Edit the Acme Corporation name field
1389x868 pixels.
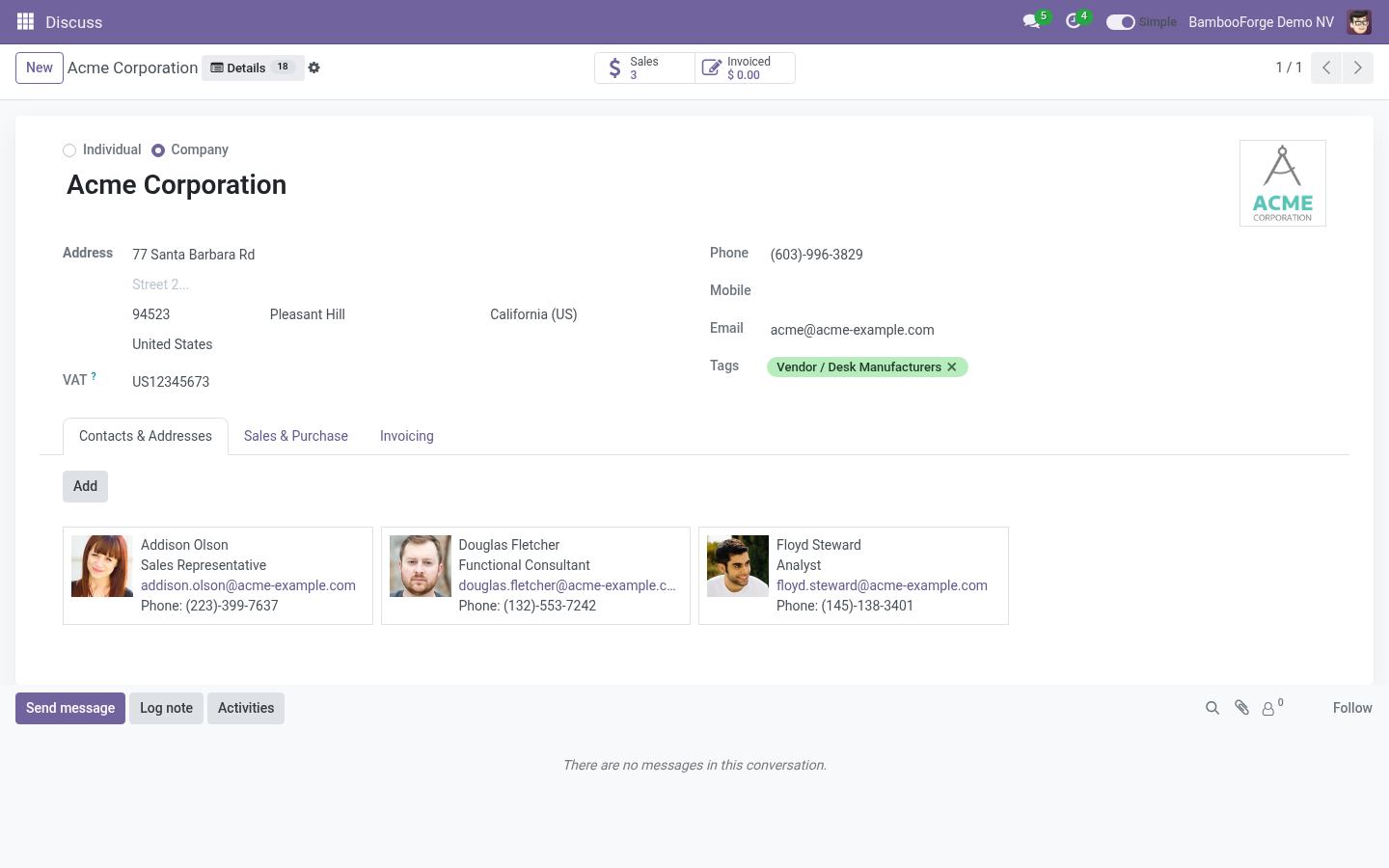(x=637, y=185)
